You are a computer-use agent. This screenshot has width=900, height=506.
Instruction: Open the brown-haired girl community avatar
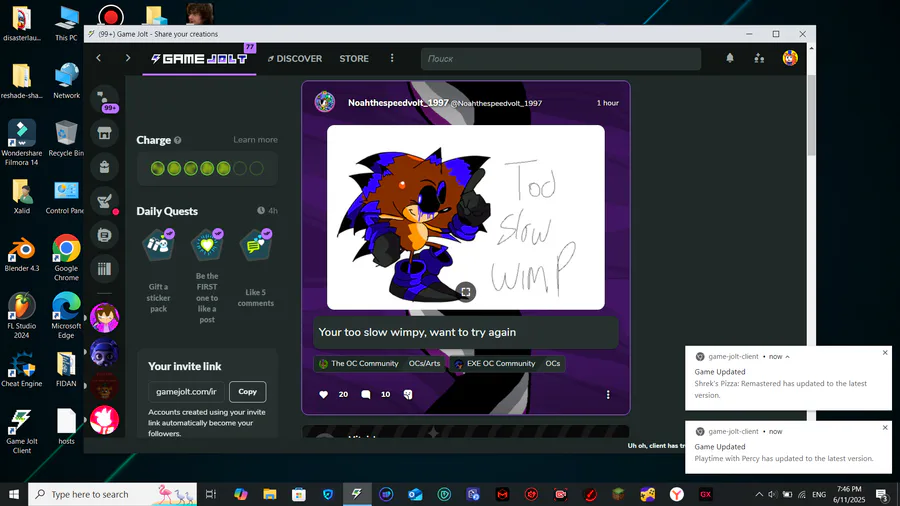pos(104,318)
